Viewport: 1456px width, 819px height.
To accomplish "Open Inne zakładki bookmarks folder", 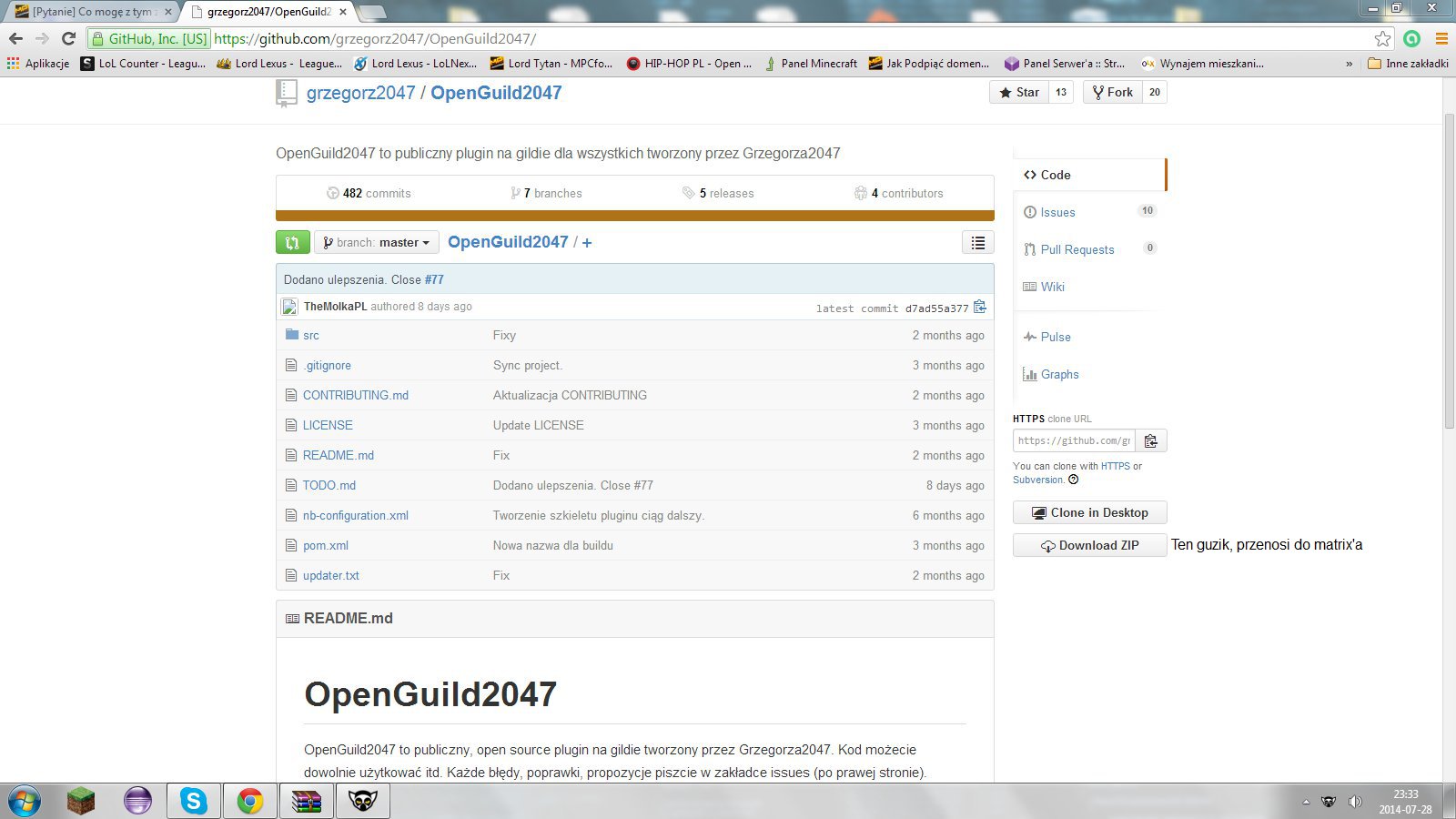I will [x=1409, y=63].
